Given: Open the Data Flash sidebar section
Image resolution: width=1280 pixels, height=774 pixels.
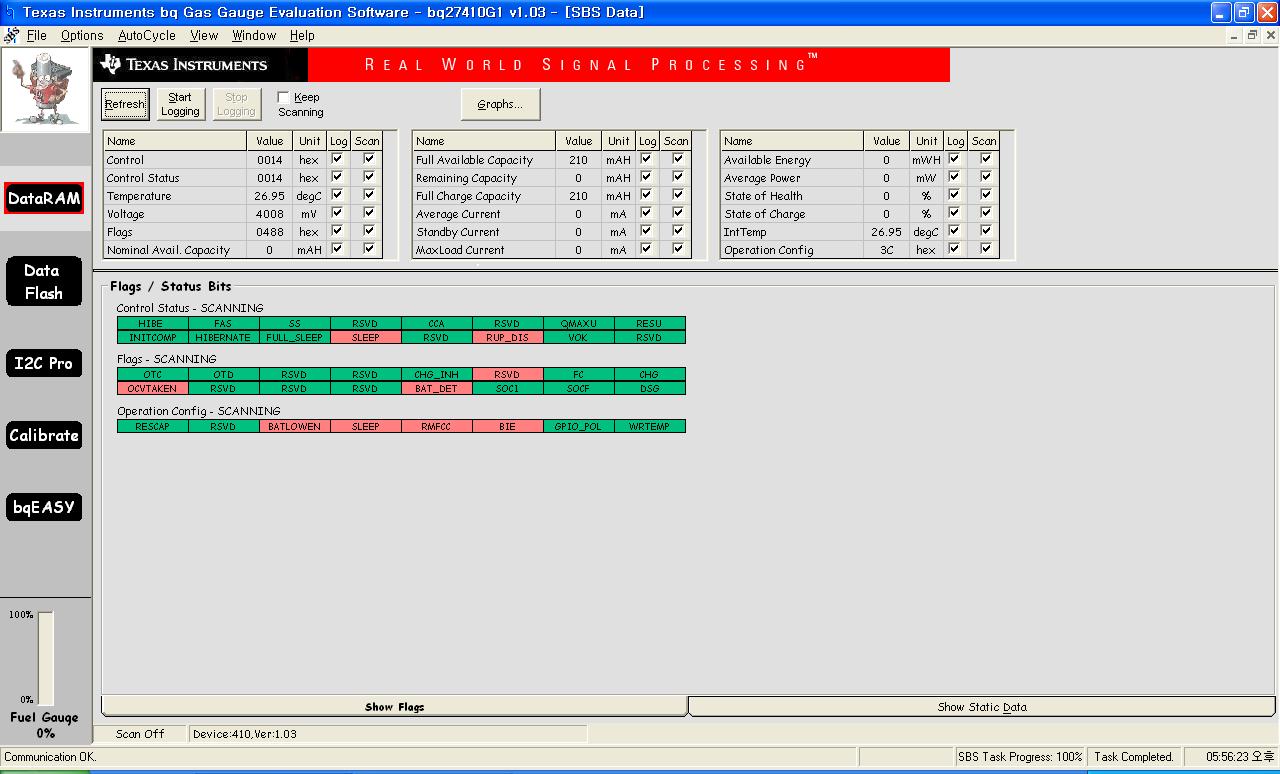Looking at the screenshot, I should [44, 282].
